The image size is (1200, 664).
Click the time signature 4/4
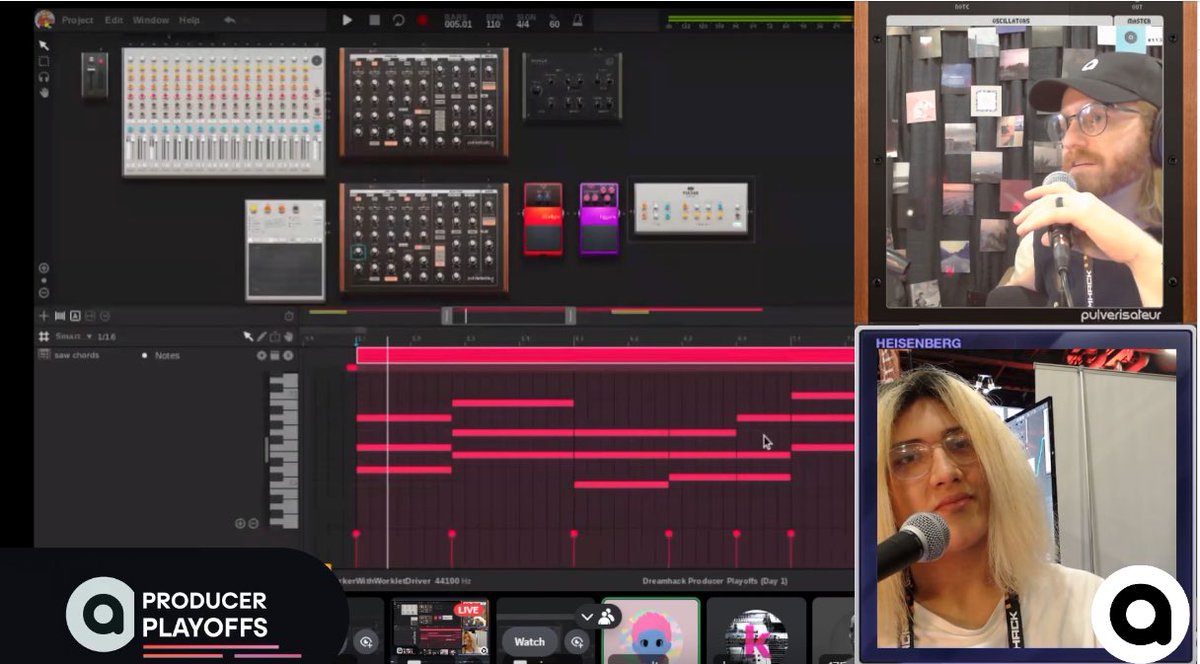pyautogui.click(x=524, y=24)
